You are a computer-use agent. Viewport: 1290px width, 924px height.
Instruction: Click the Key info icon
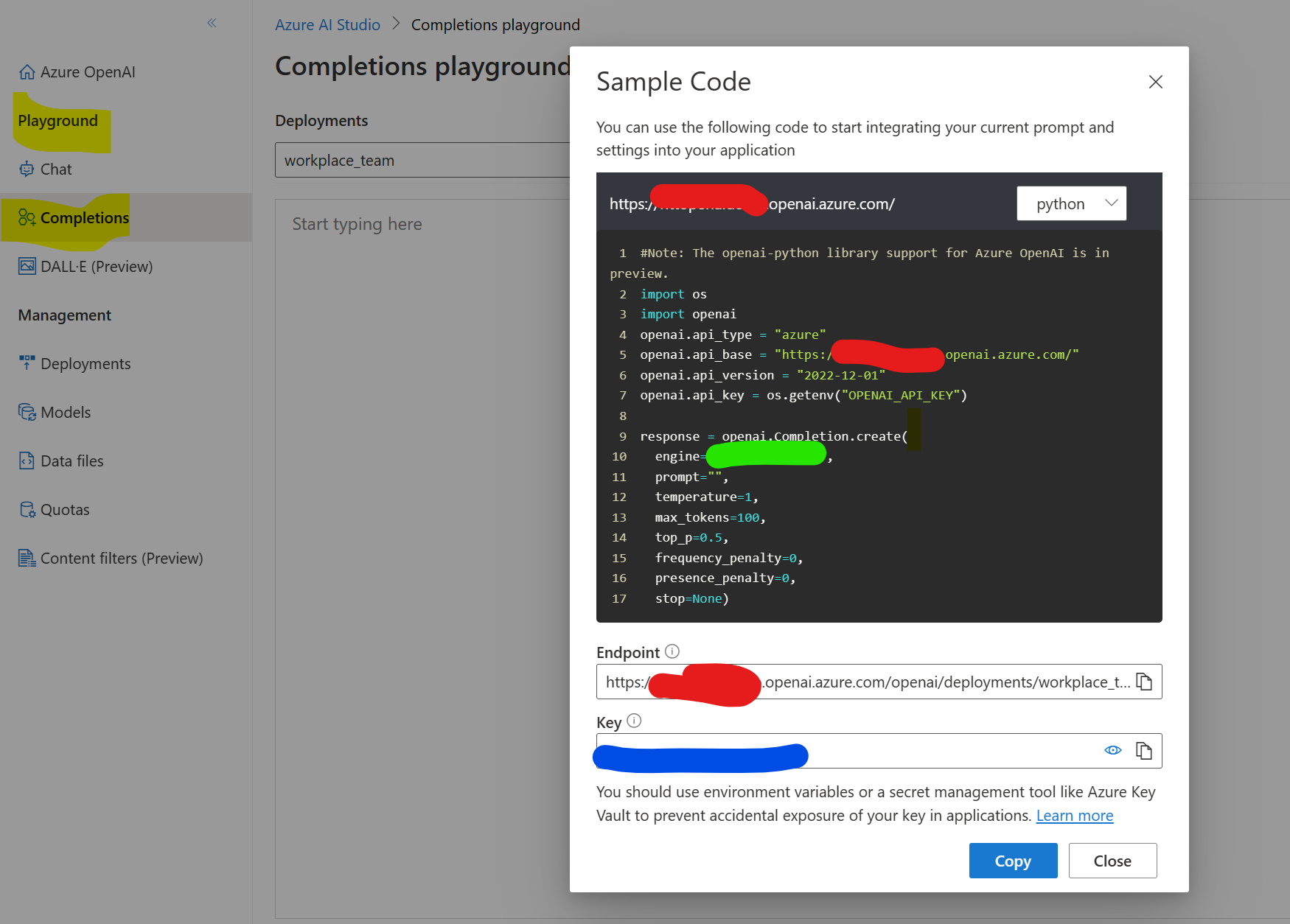(x=634, y=721)
